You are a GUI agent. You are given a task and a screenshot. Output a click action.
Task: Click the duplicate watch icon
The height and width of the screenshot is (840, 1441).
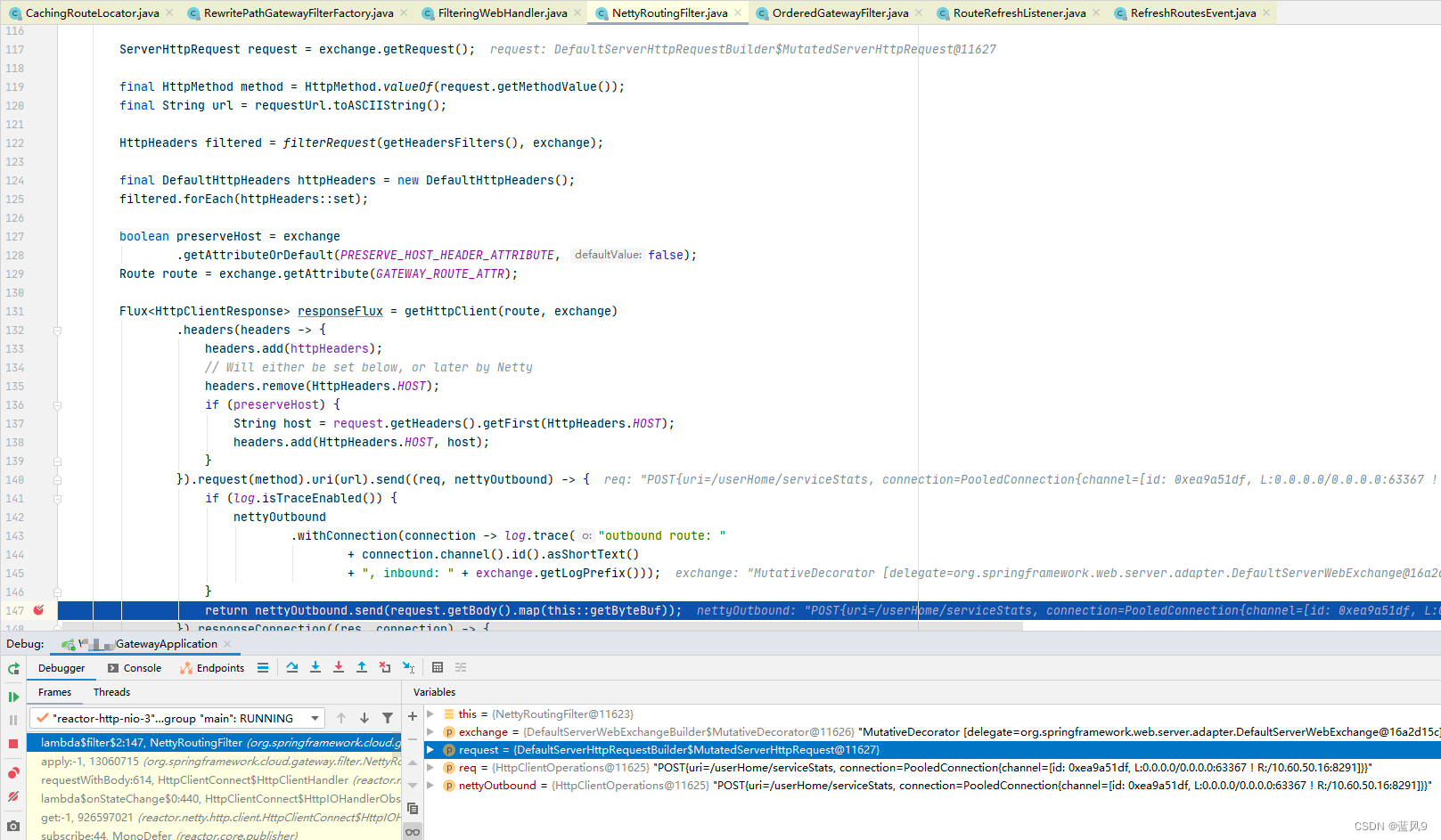(413, 809)
